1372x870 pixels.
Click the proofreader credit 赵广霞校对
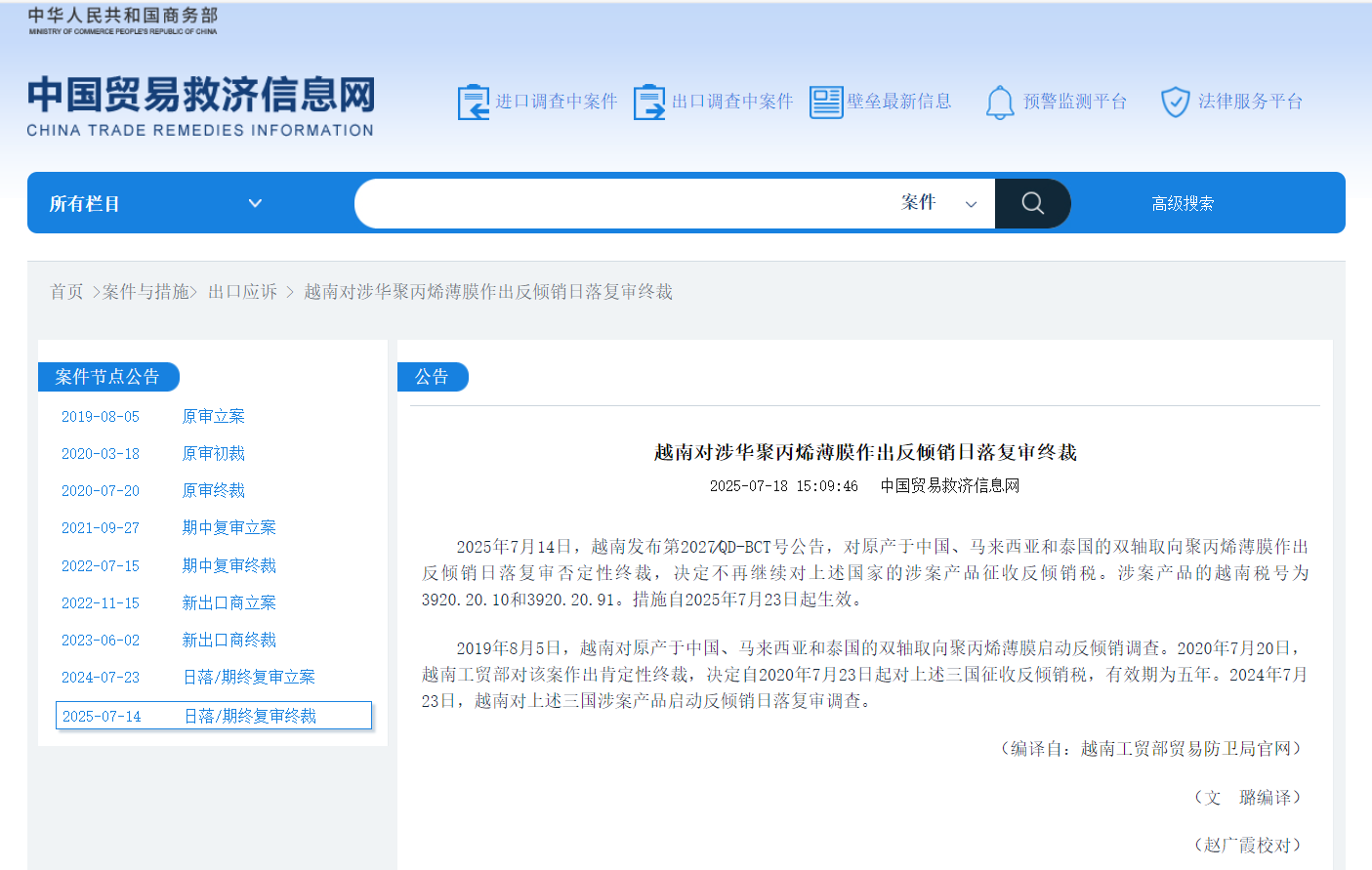pos(1248,846)
